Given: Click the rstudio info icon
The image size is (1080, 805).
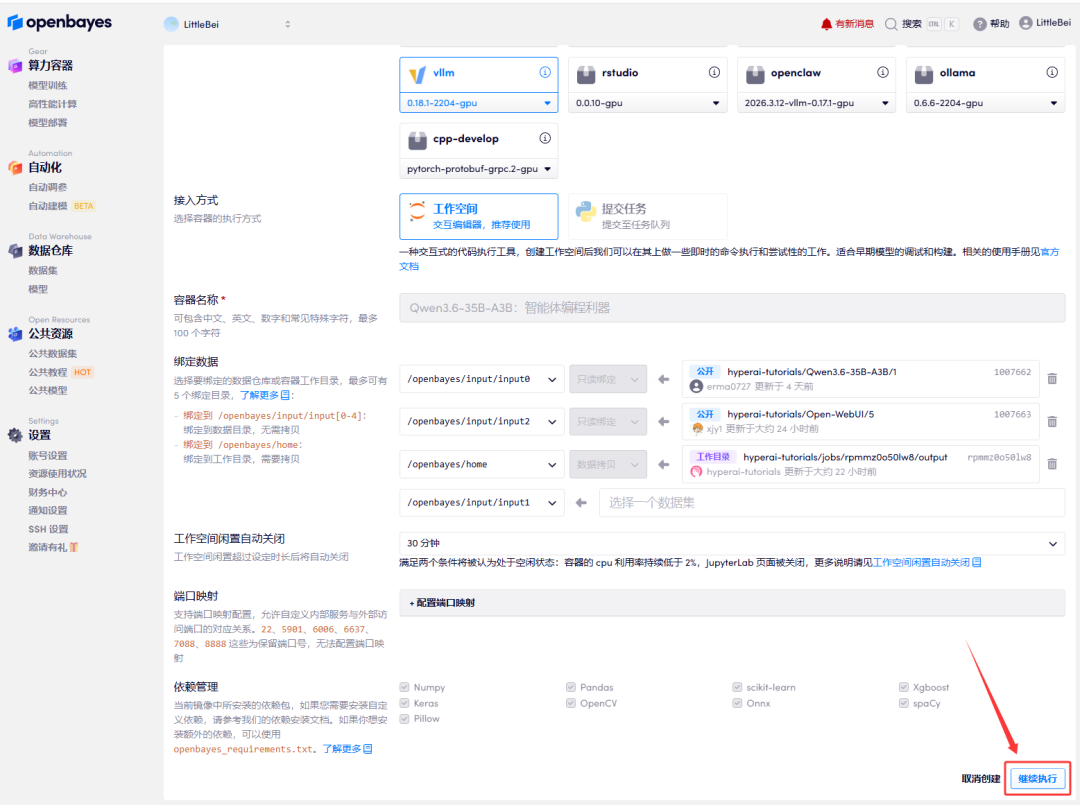Looking at the screenshot, I should point(714,72).
